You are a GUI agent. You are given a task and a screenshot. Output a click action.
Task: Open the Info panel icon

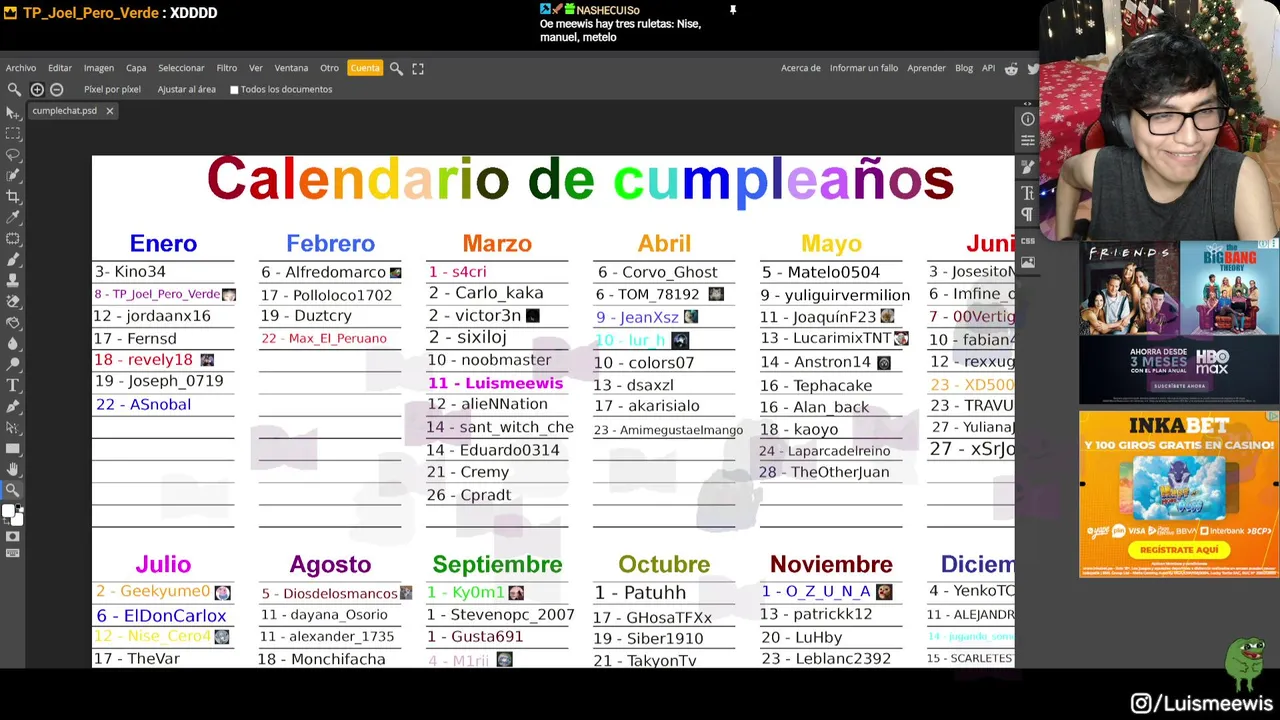[x=1028, y=119]
